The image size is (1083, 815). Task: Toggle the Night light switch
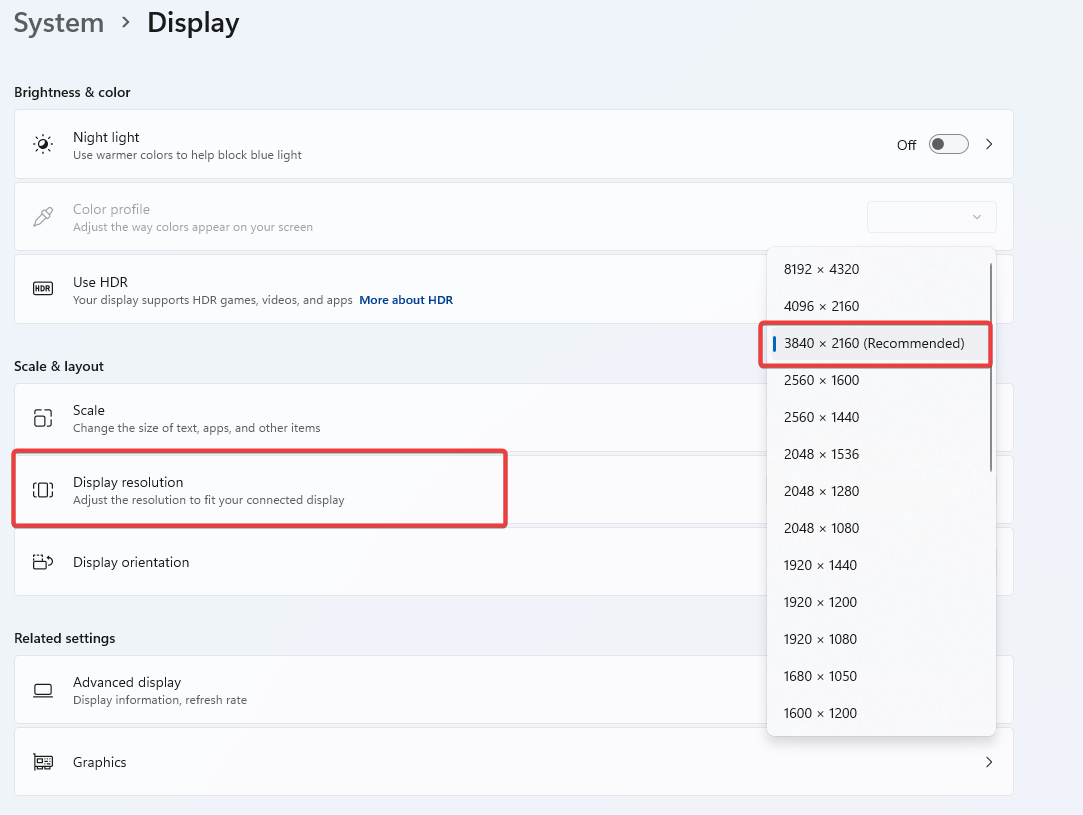948,145
